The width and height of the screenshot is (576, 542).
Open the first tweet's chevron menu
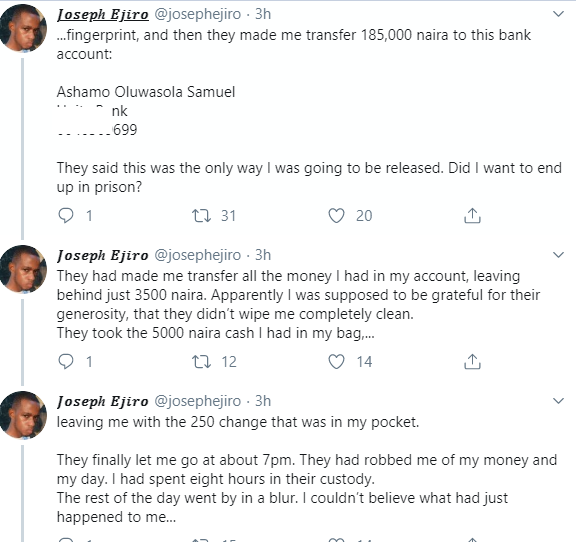pos(558,14)
